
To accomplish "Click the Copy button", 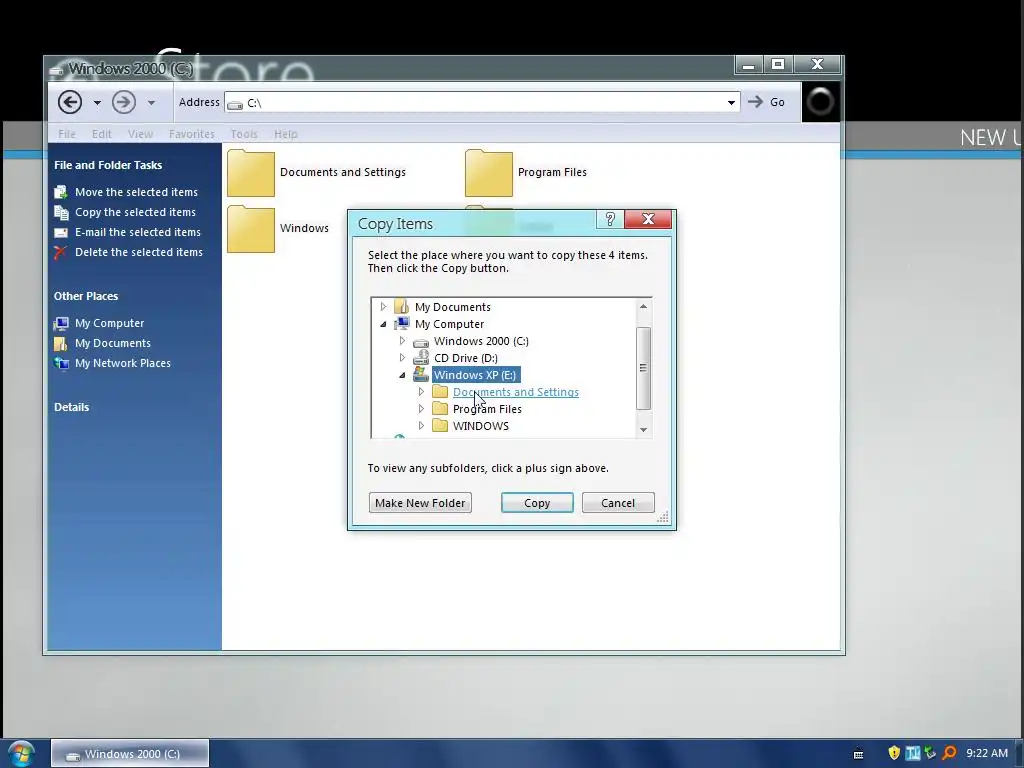I will [537, 503].
